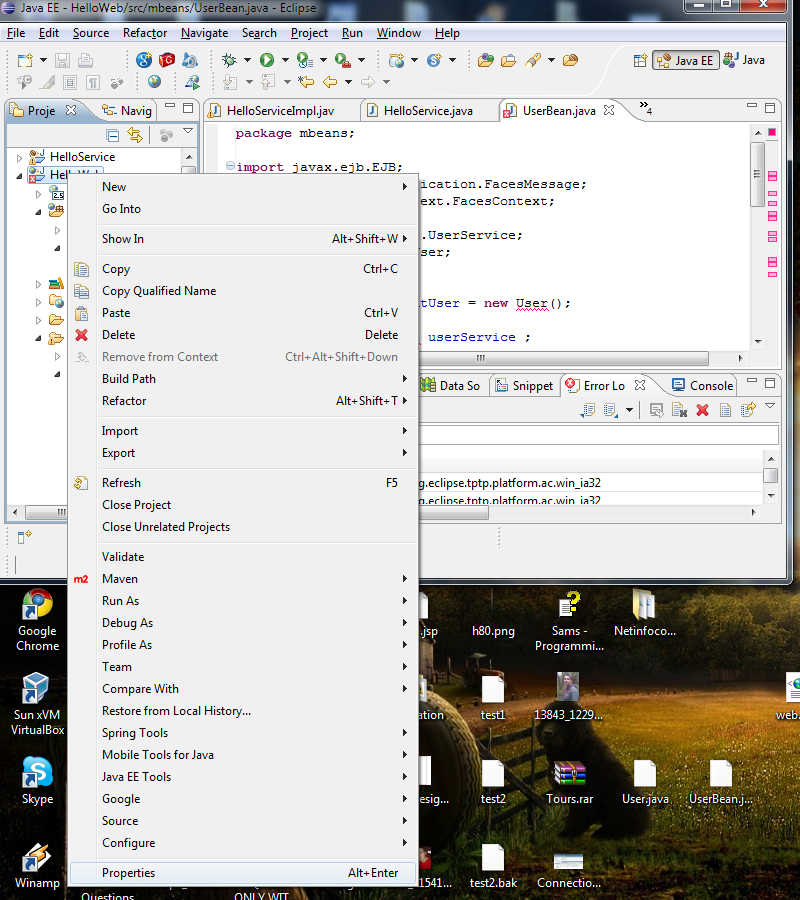Switch to the Navigator view tab

[127, 111]
